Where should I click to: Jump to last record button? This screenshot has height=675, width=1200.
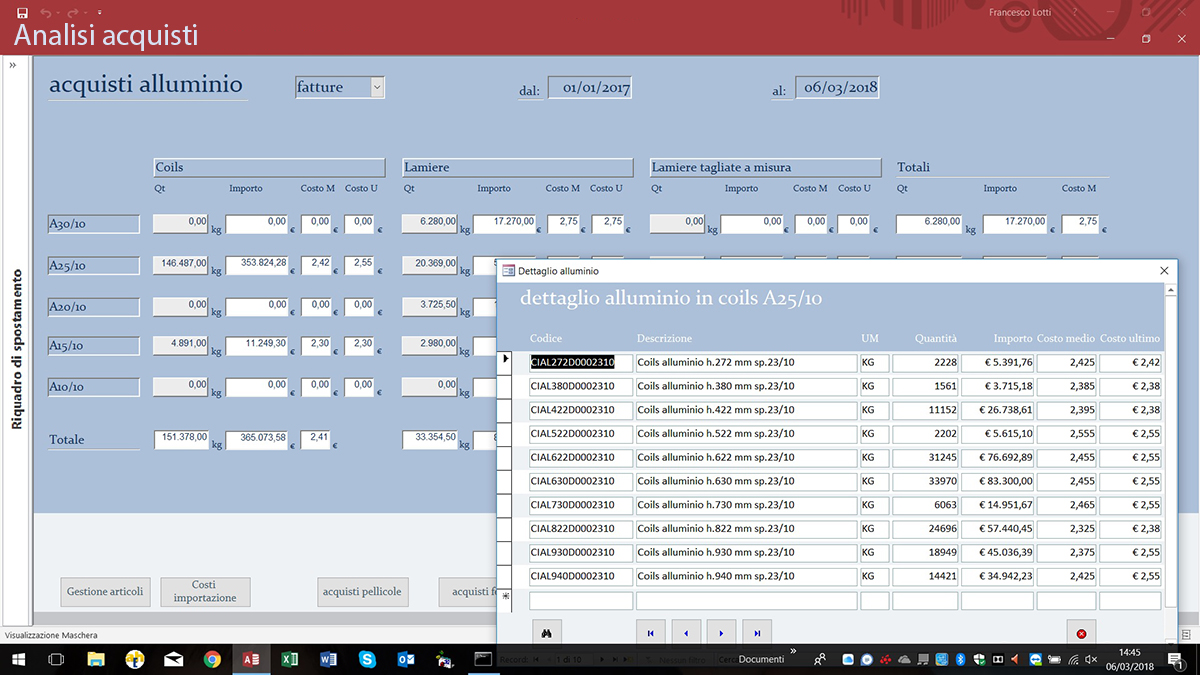[757, 632]
